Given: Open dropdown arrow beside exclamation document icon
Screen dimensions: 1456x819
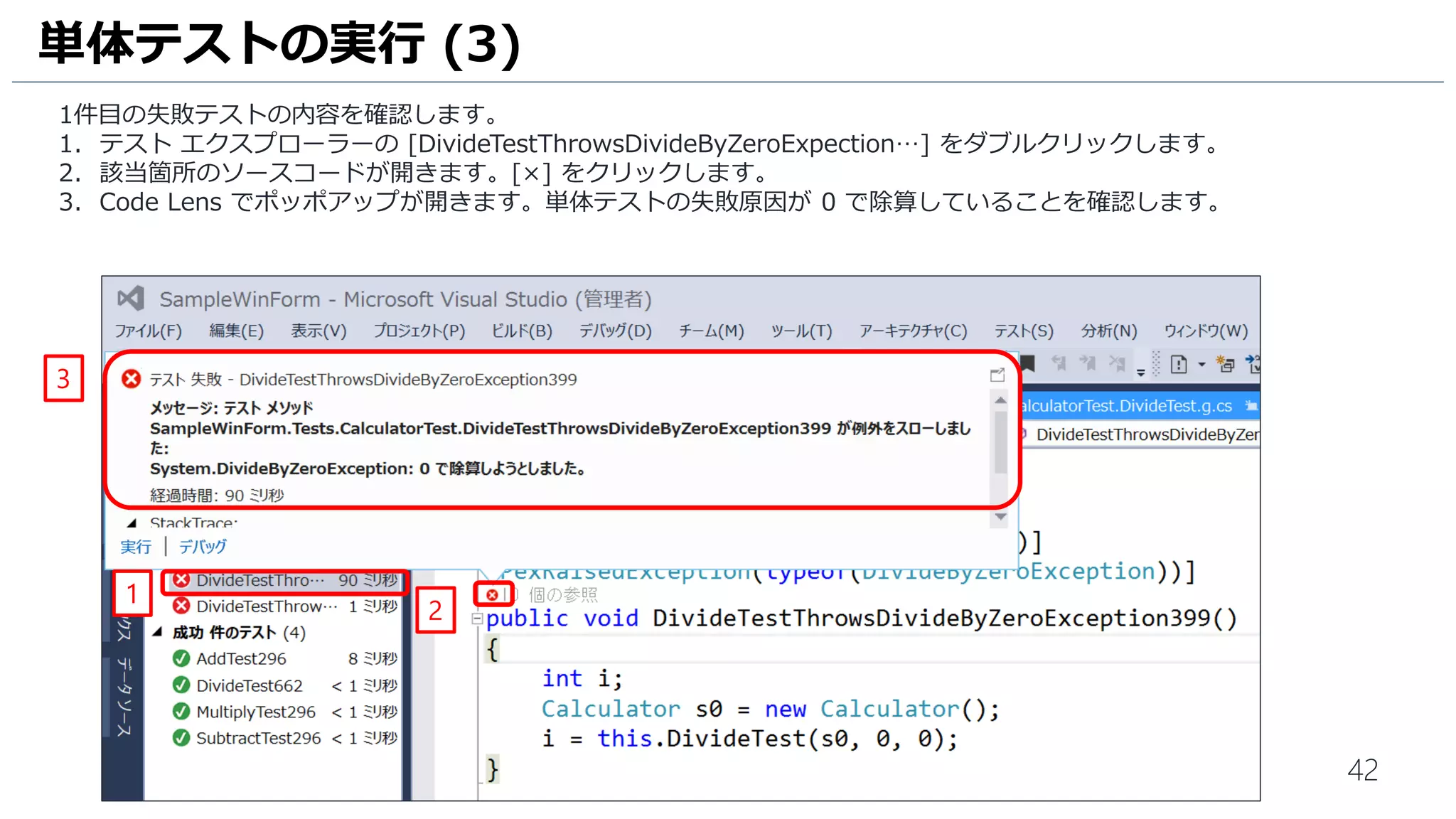Looking at the screenshot, I should point(1201,365).
